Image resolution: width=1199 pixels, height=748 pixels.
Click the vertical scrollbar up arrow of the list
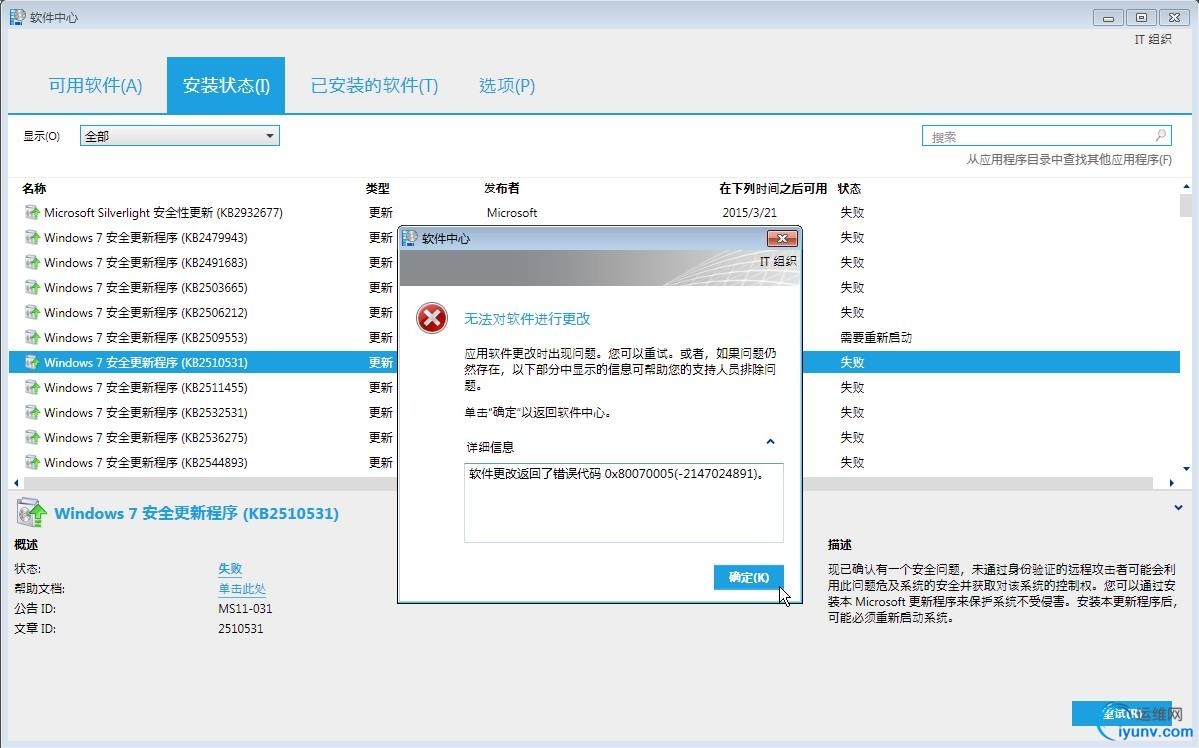click(1185, 186)
